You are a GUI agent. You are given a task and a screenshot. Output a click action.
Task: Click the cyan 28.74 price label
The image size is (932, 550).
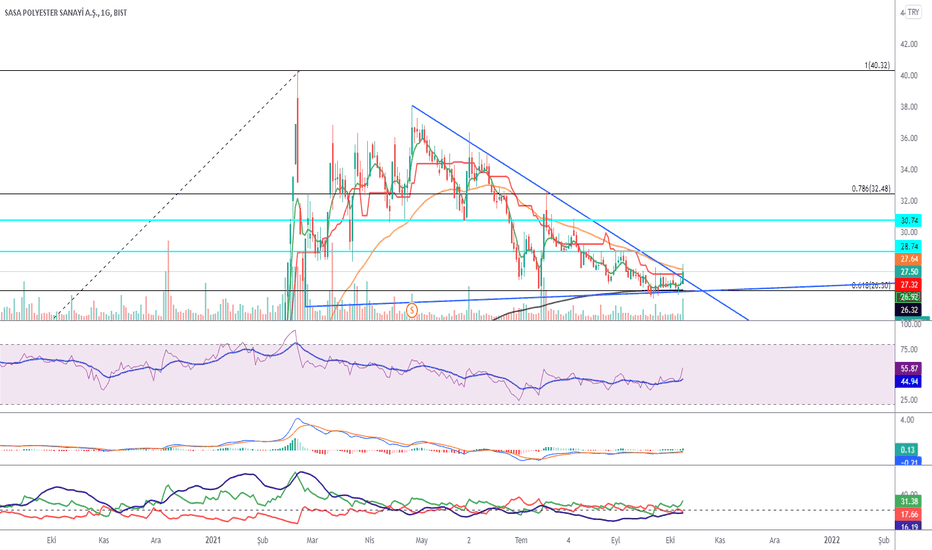[x=909, y=246]
